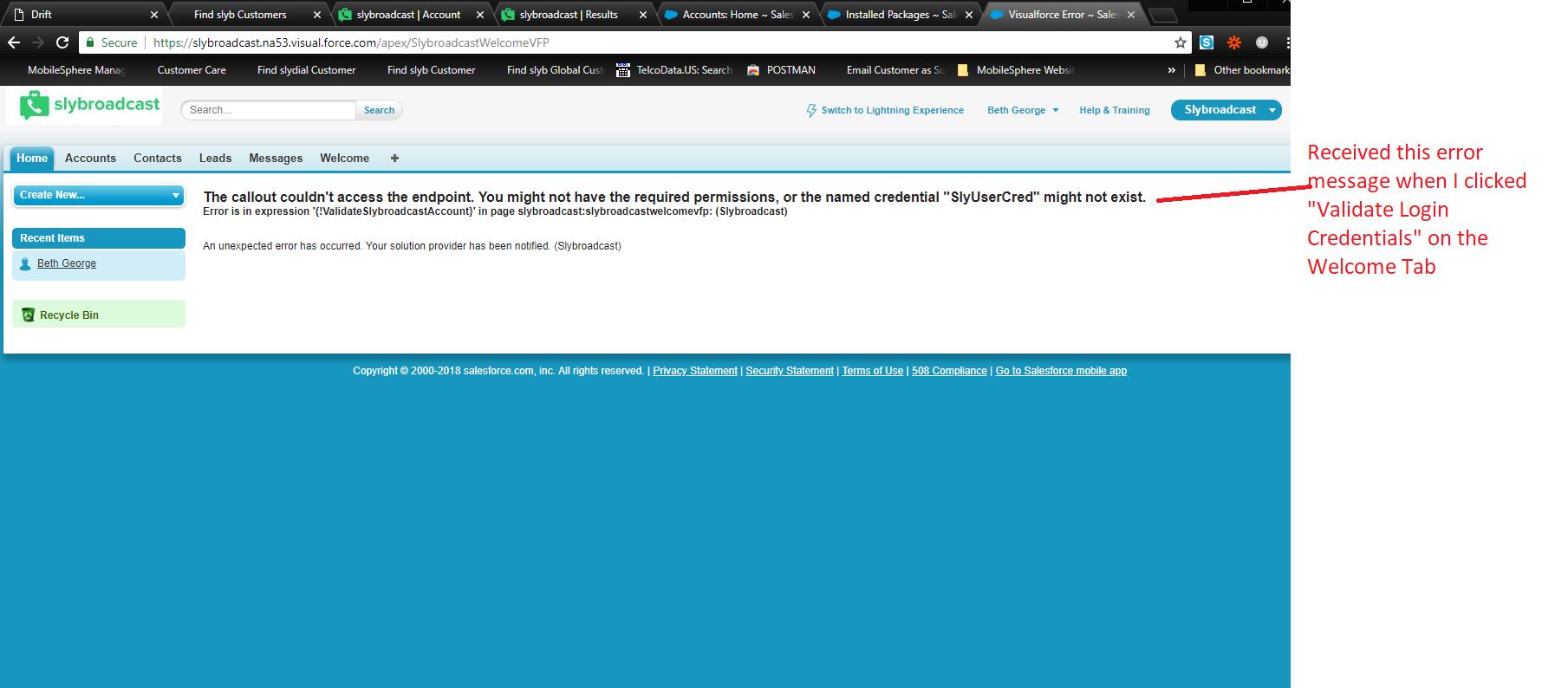Close the Drift browser tab
The height and width of the screenshot is (688, 1568).
coord(154,15)
